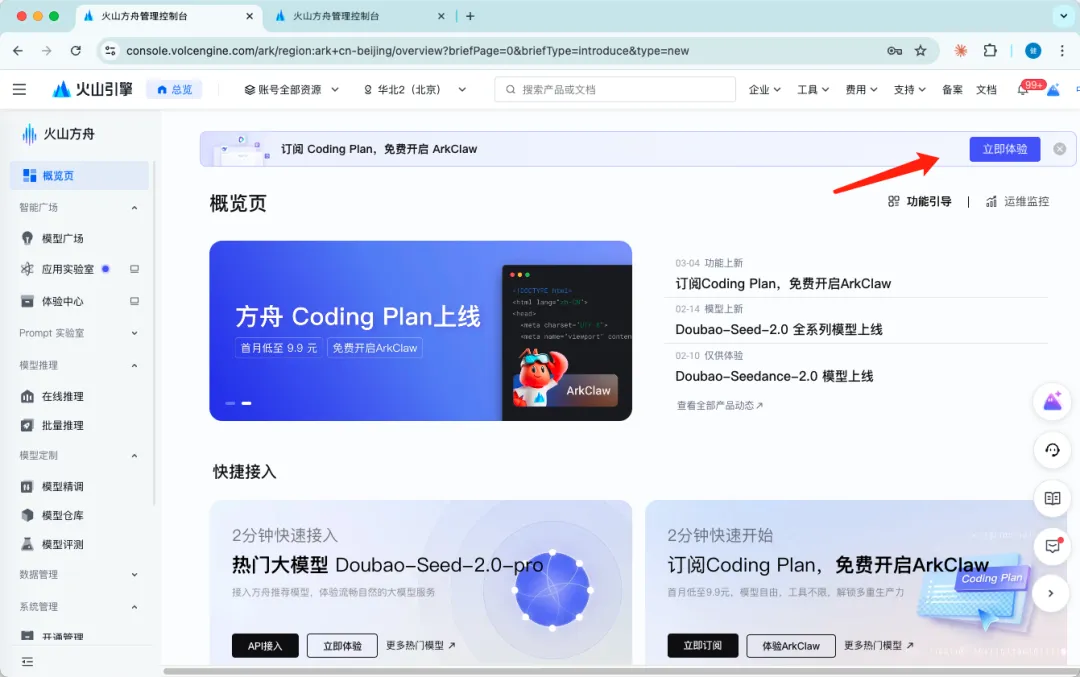Open a new browser tab
This screenshot has height=677, width=1080.
(470, 16)
